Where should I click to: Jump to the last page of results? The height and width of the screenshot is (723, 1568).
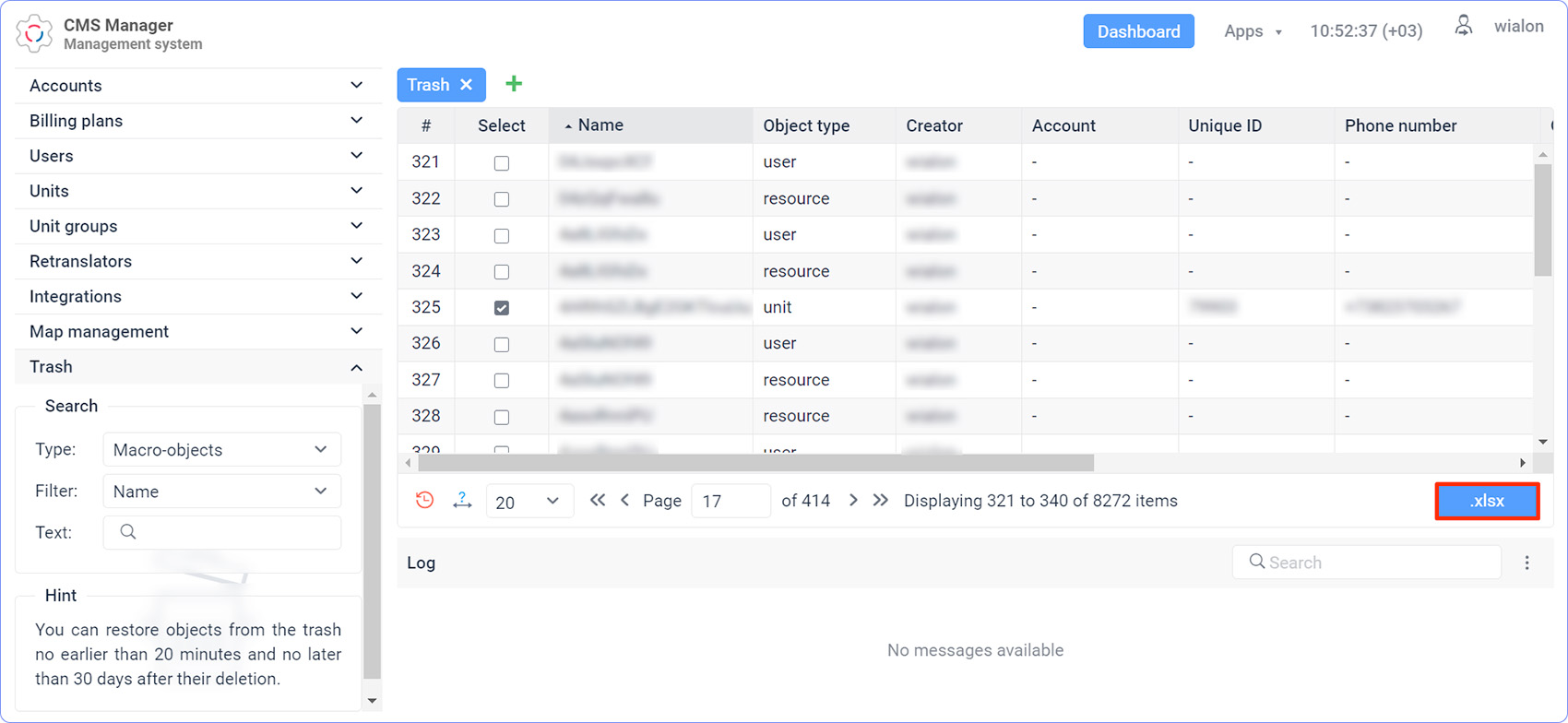881,501
